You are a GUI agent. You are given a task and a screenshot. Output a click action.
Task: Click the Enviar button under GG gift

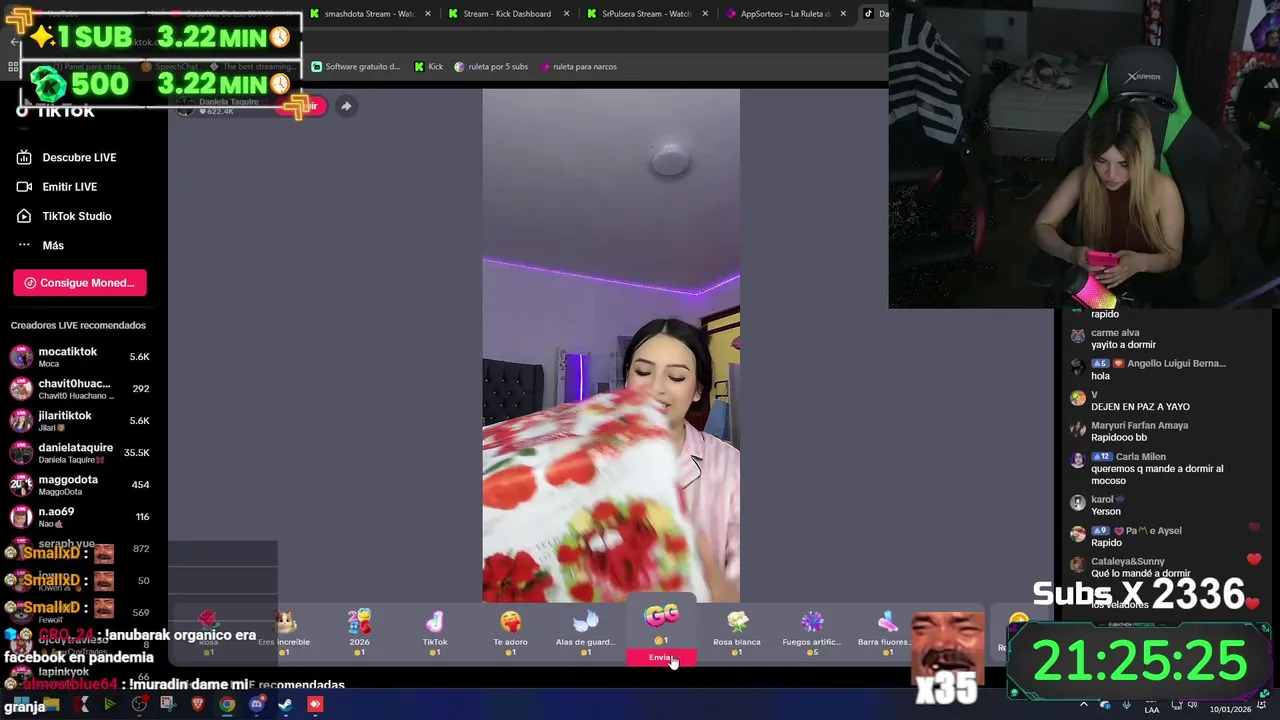[661, 657]
